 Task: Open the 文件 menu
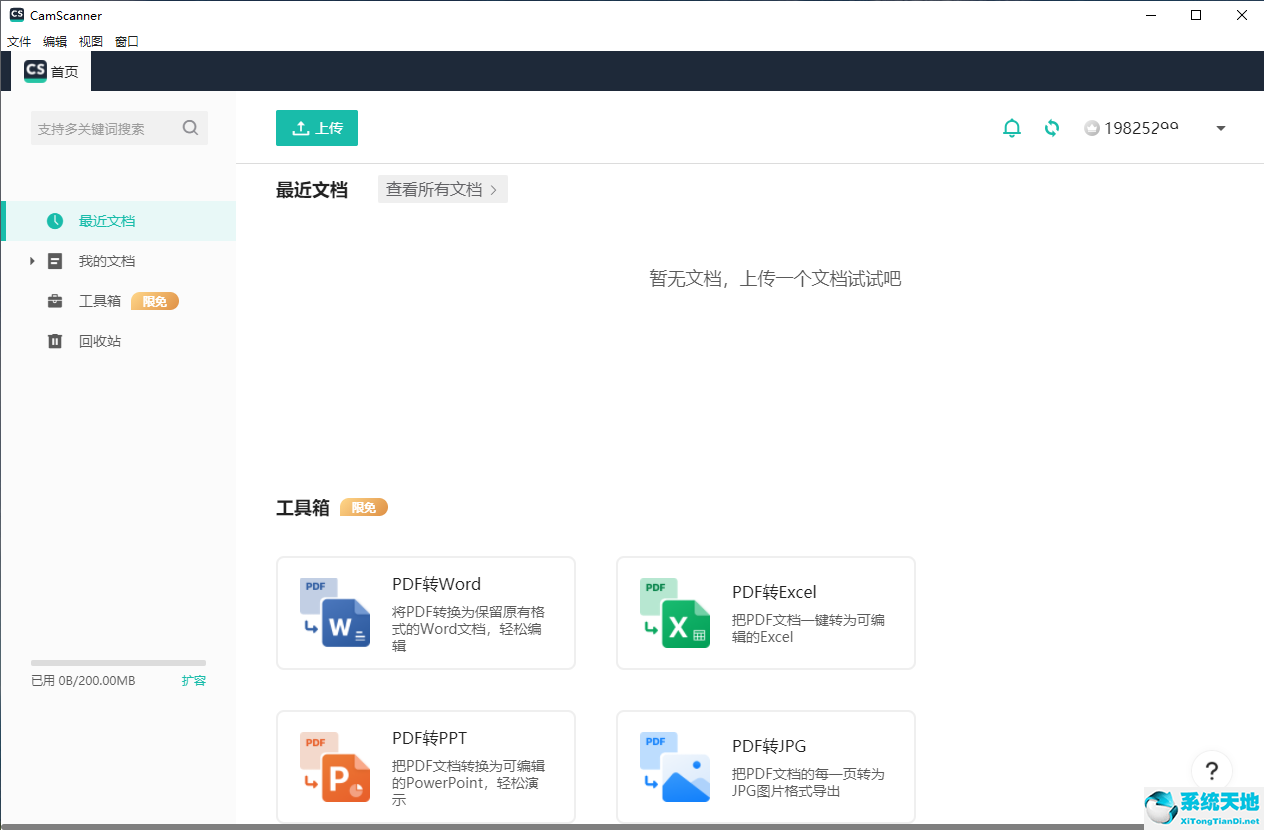(20, 42)
